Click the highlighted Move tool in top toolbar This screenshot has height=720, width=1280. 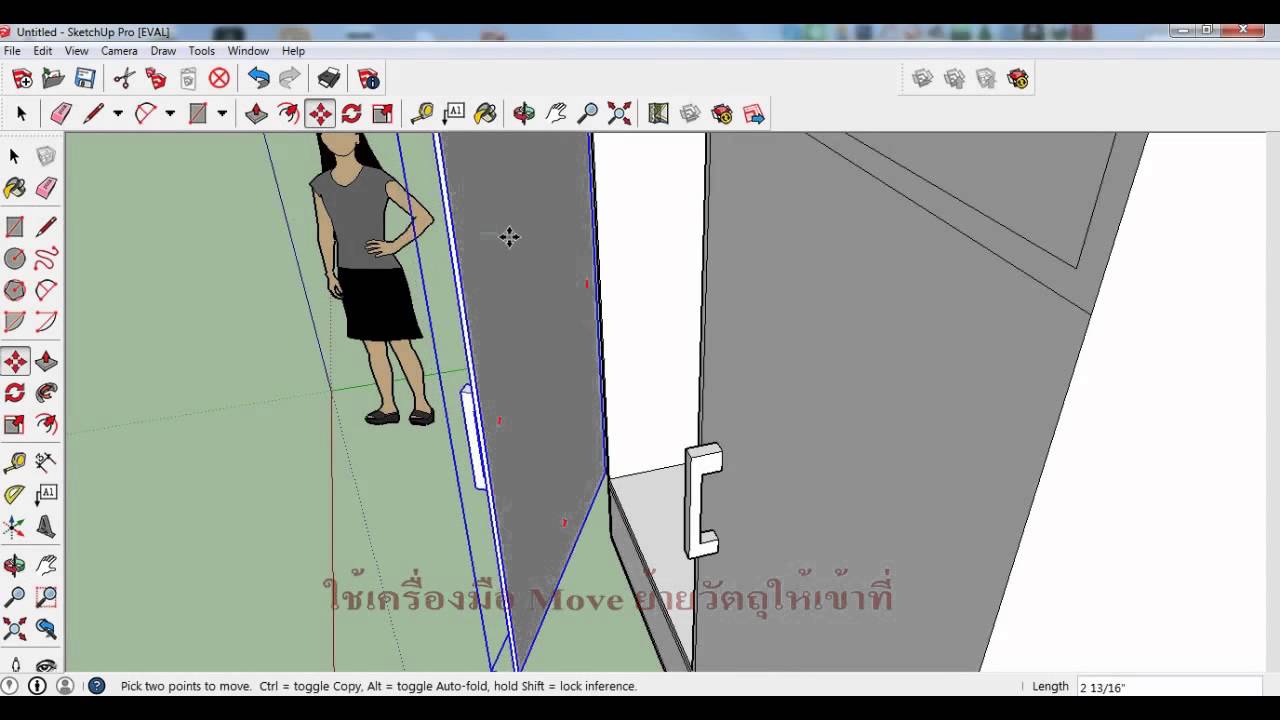pyautogui.click(x=320, y=113)
